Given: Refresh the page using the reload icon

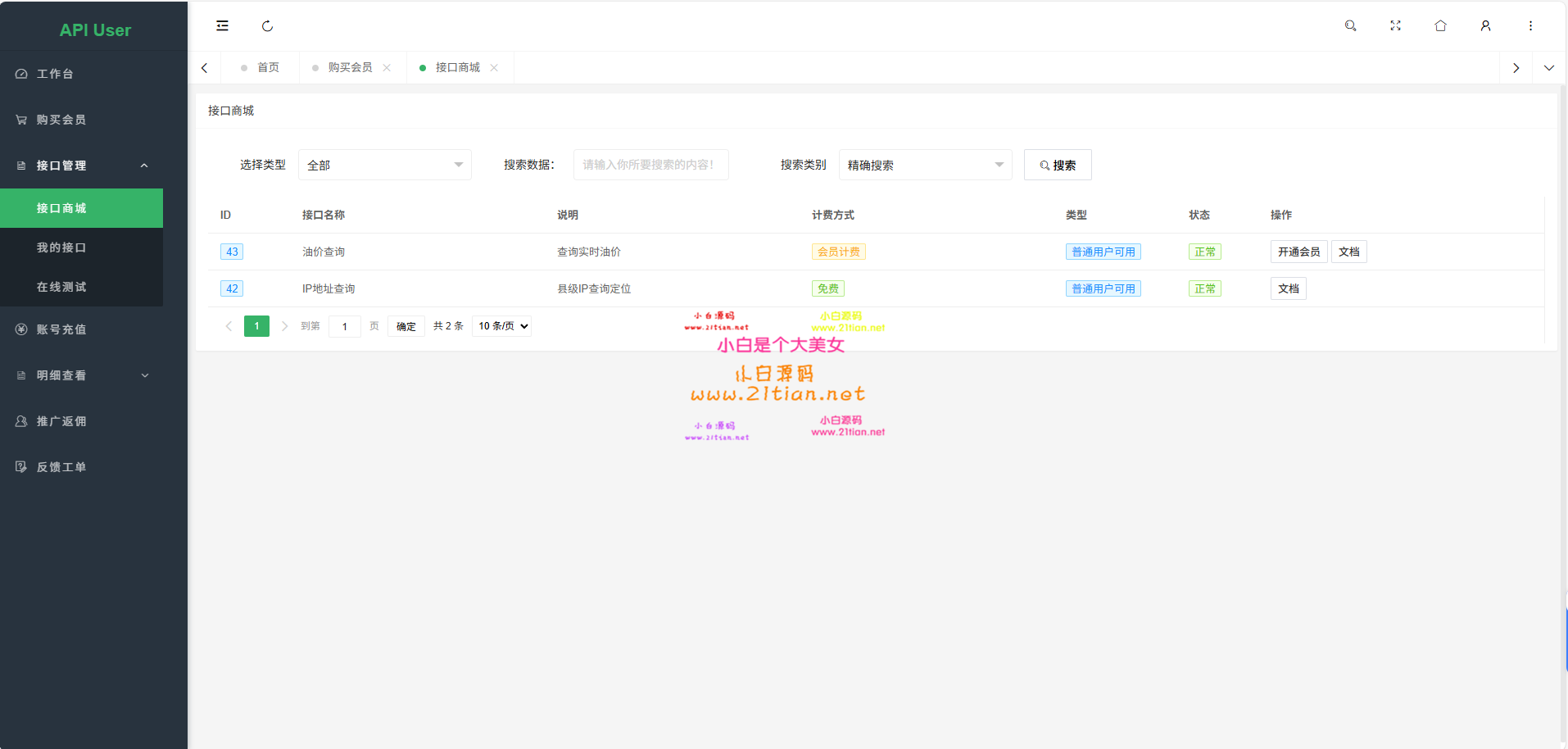Looking at the screenshot, I should tap(267, 25).
